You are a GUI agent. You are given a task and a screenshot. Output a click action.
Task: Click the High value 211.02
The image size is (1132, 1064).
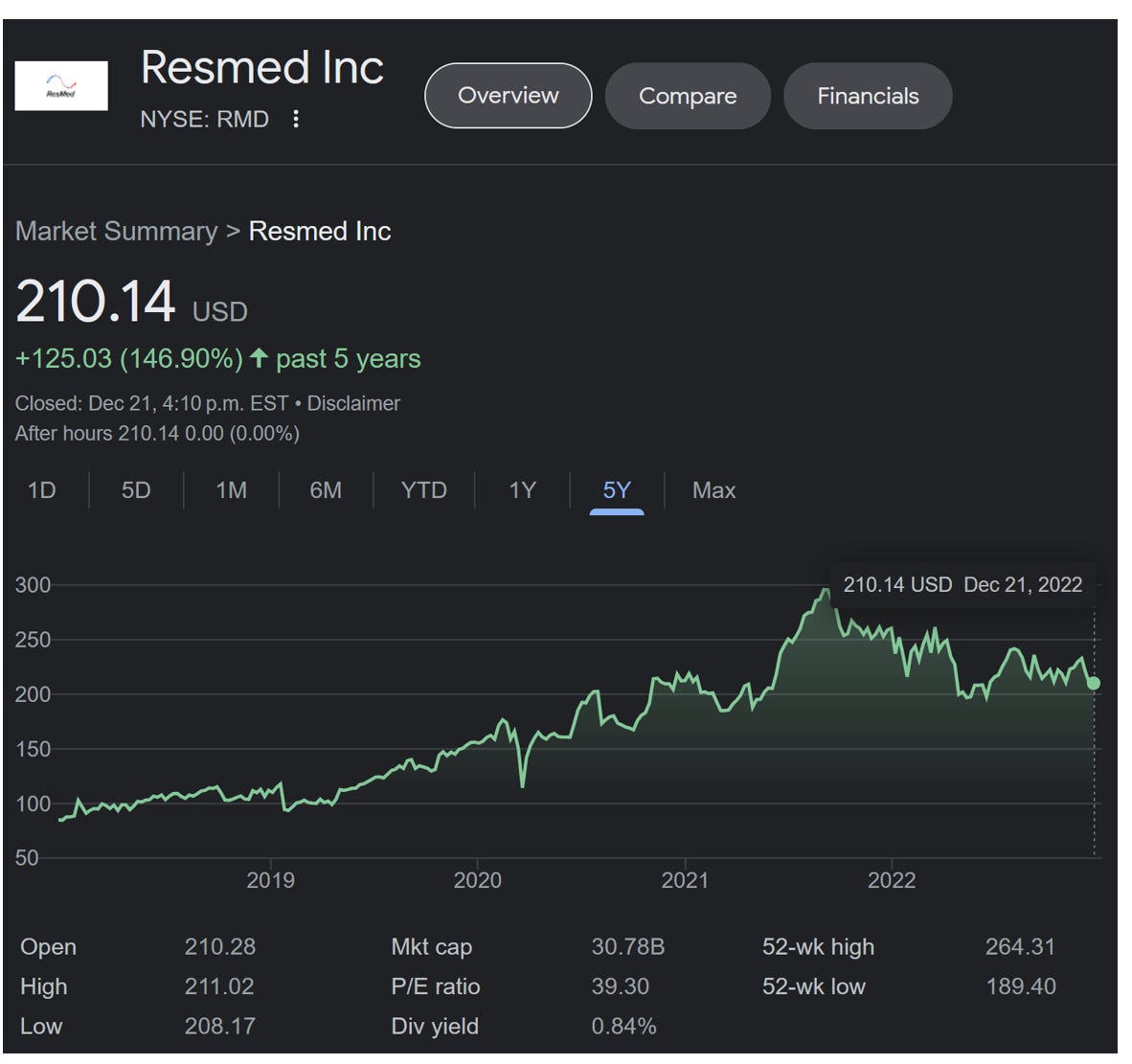pyautogui.click(x=218, y=986)
